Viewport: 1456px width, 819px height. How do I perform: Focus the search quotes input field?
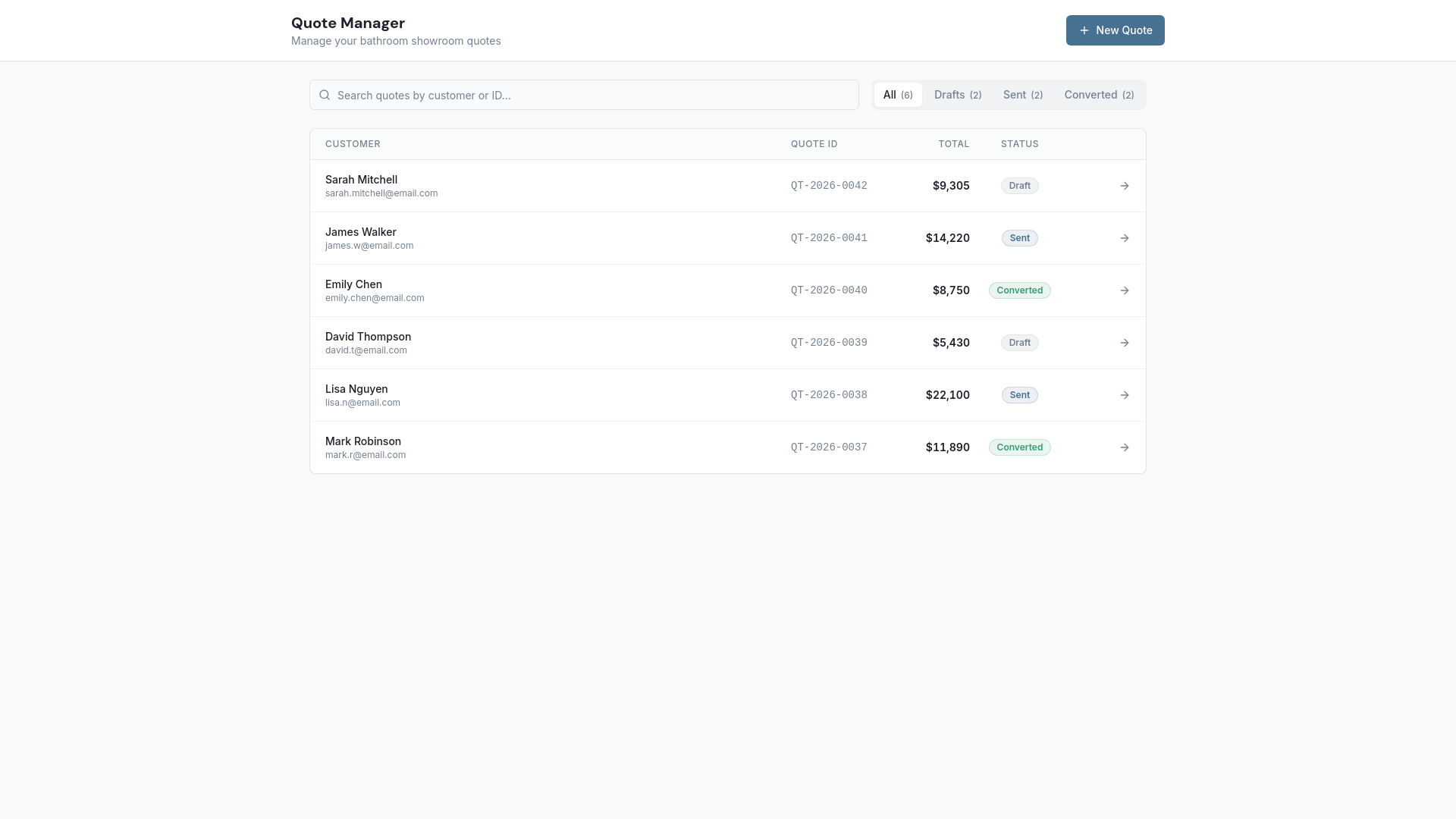pos(584,95)
